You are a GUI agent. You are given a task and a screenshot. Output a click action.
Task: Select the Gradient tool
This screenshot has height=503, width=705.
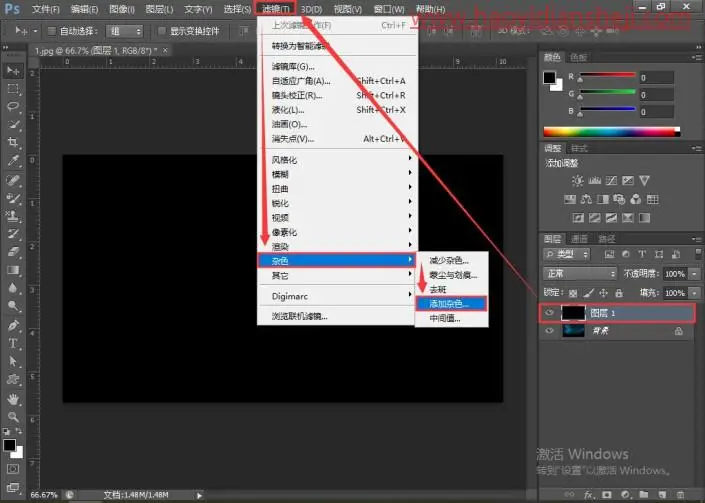(x=13, y=270)
